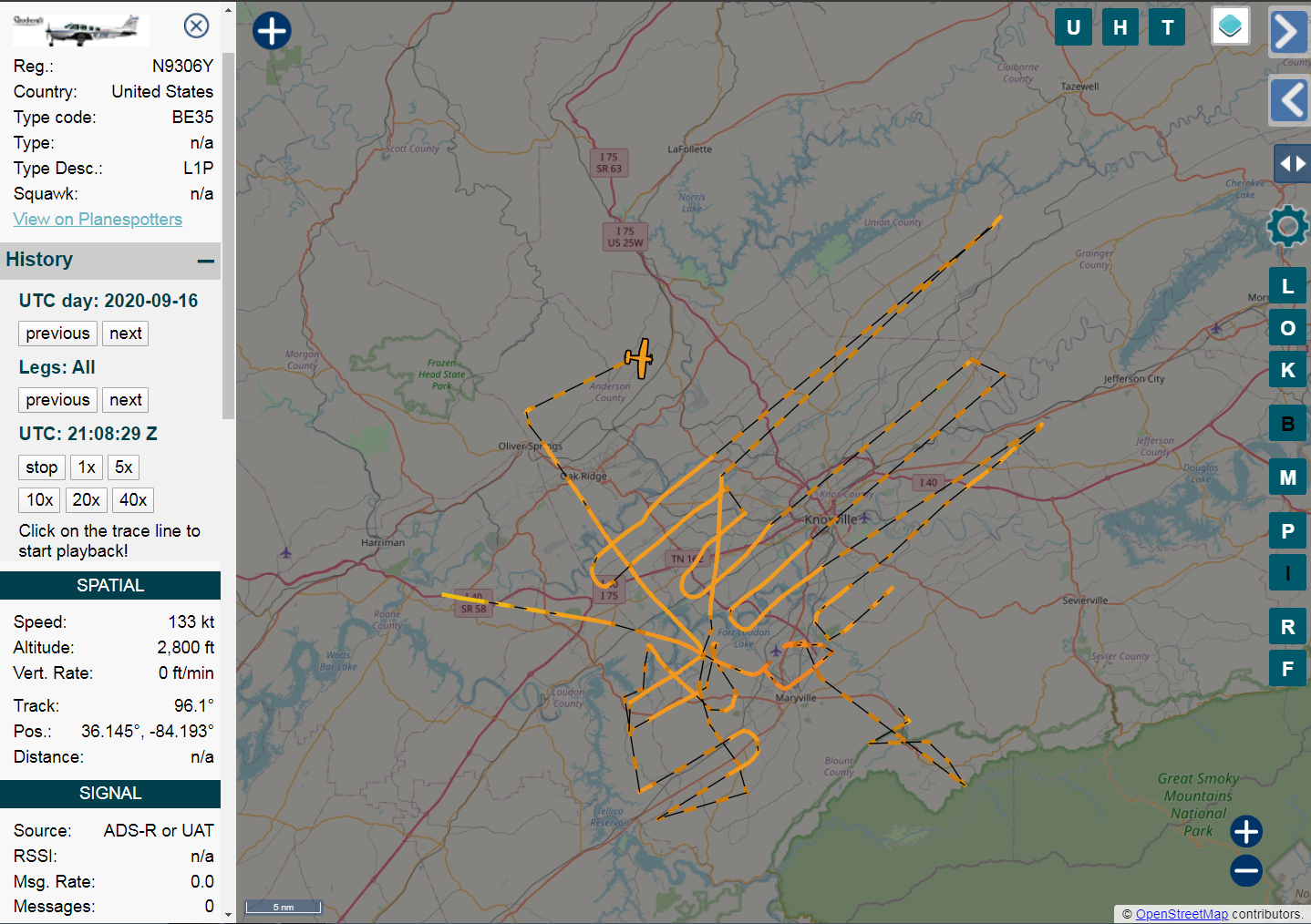Open the map layers selector icon

(x=1229, y=26)
